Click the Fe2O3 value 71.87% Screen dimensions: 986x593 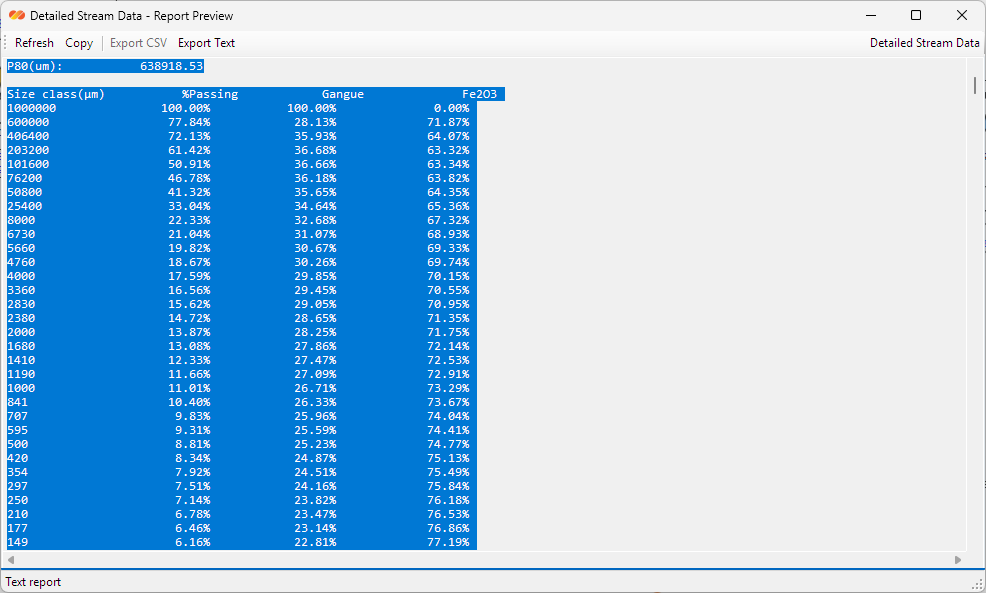pos(448,122)
